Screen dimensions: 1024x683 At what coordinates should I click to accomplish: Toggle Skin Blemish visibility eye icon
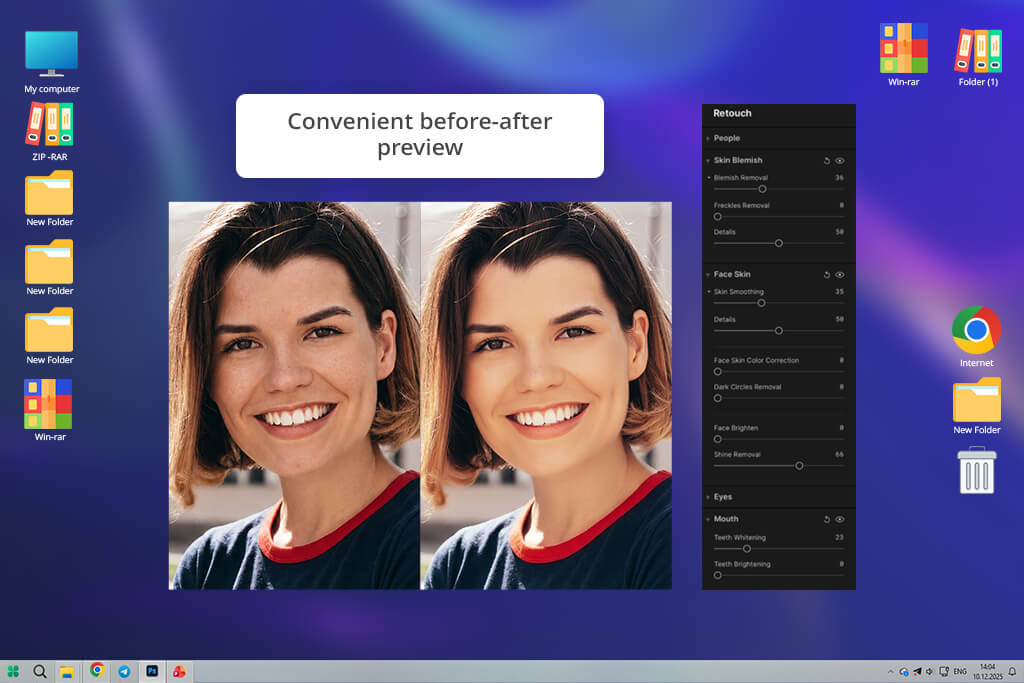(x=840, y=161)
